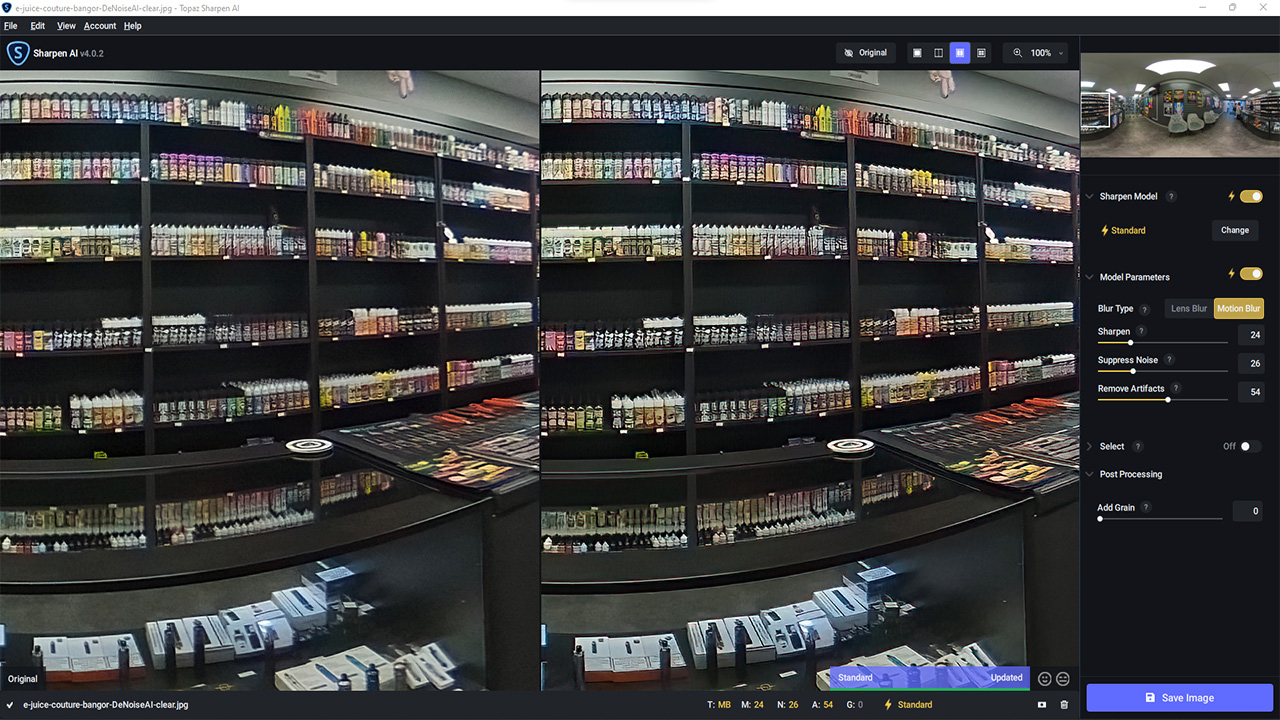The height and width of the screenshot is (720, 1280).
Task: Choose Motion Blur type
Action: (1239, 309)
